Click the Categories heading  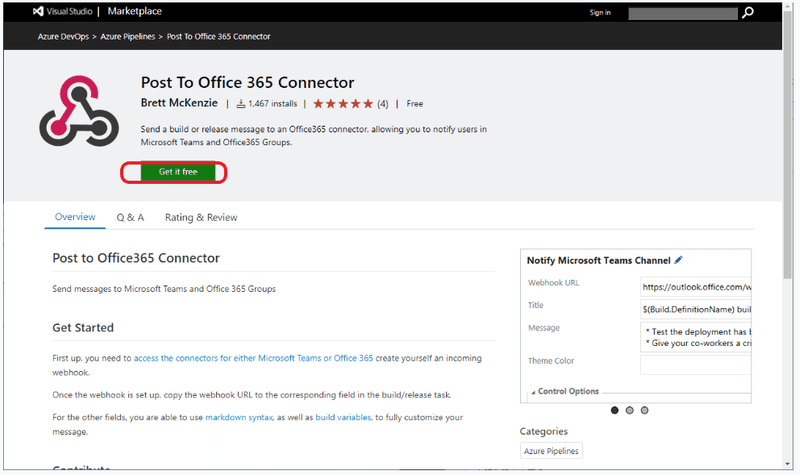point(543,432)
